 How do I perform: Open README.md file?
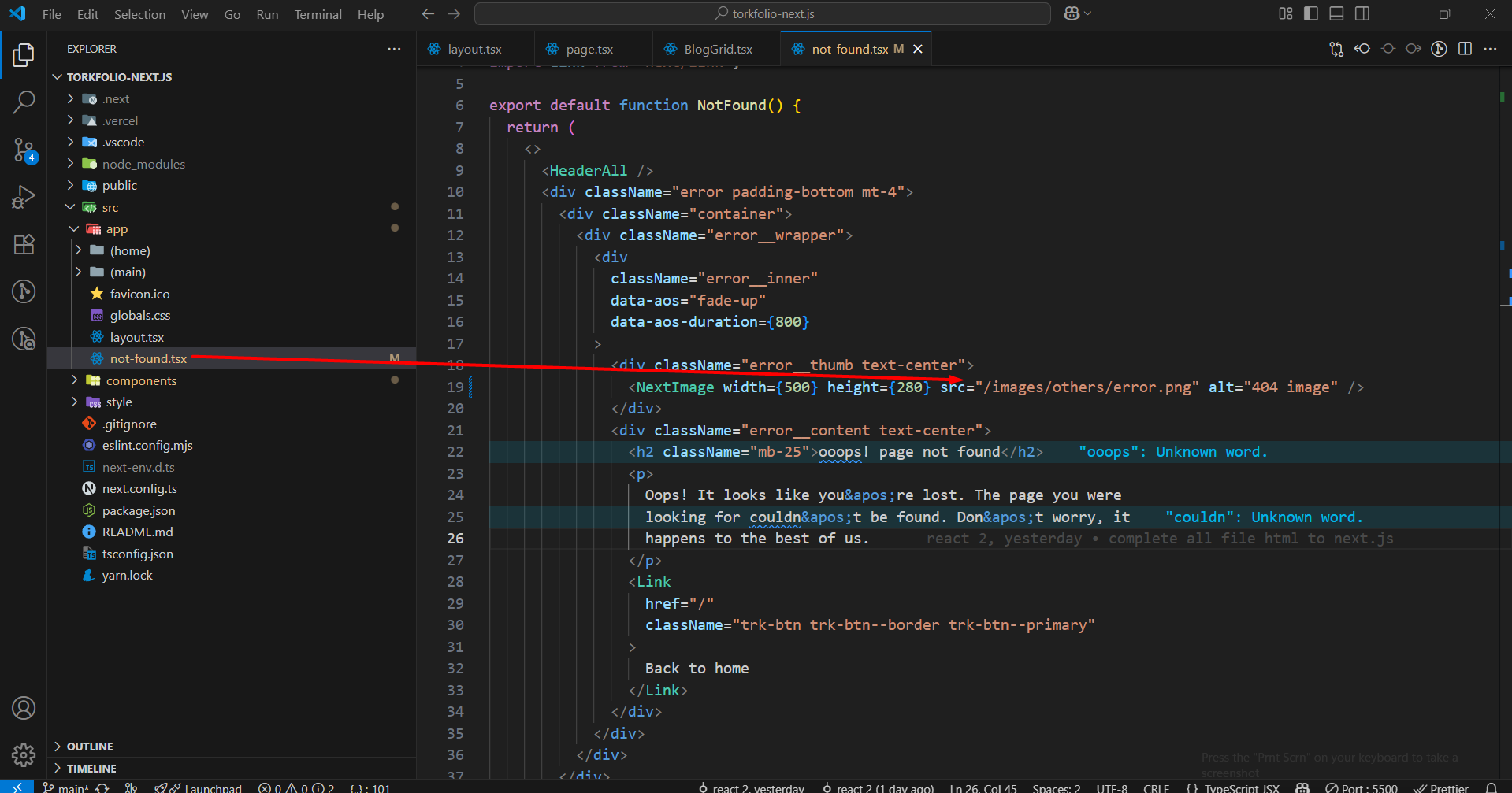coord(137,532)
